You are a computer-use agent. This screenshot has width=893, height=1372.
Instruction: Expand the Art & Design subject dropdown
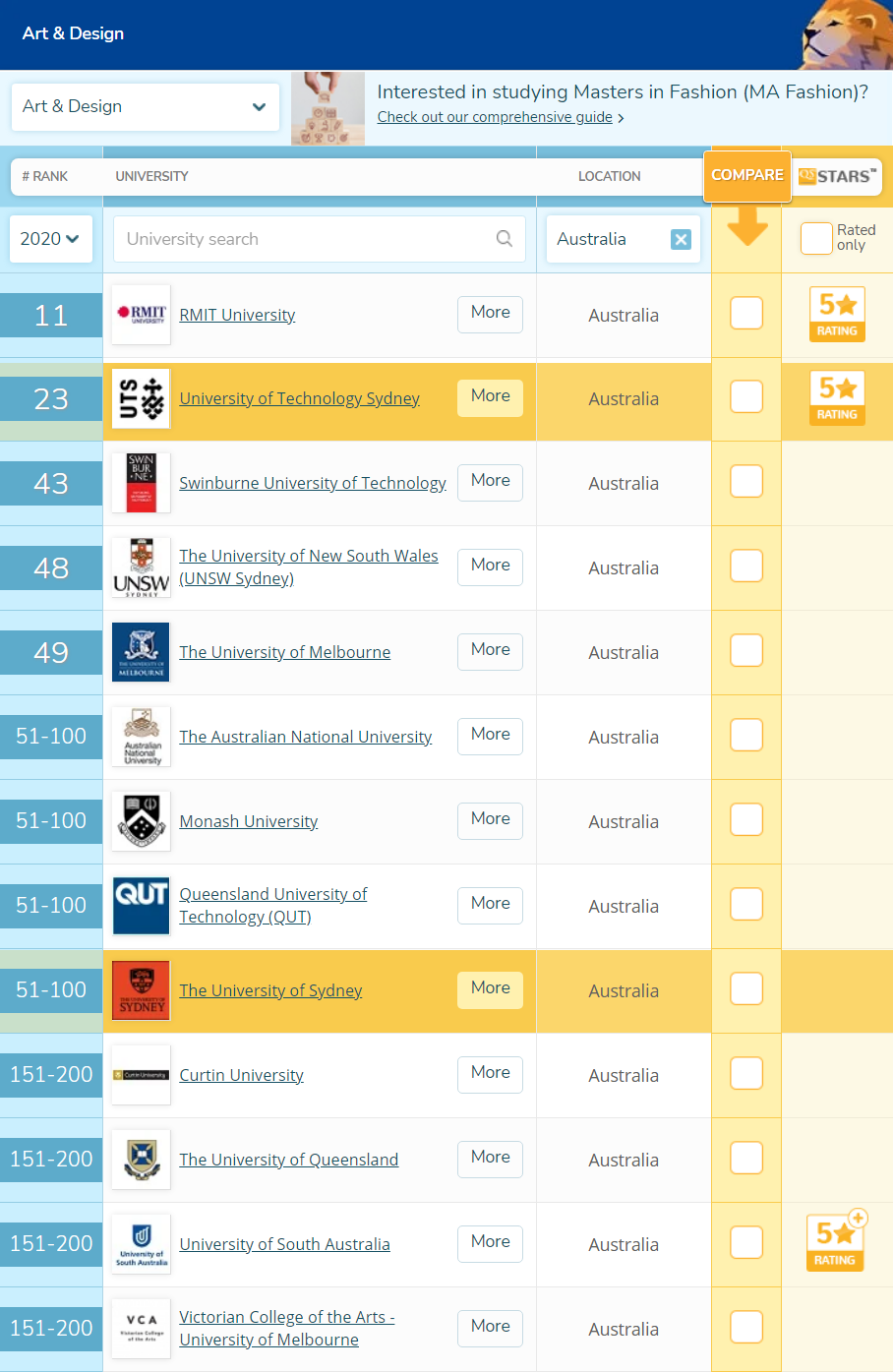click(x=145, y=106)
